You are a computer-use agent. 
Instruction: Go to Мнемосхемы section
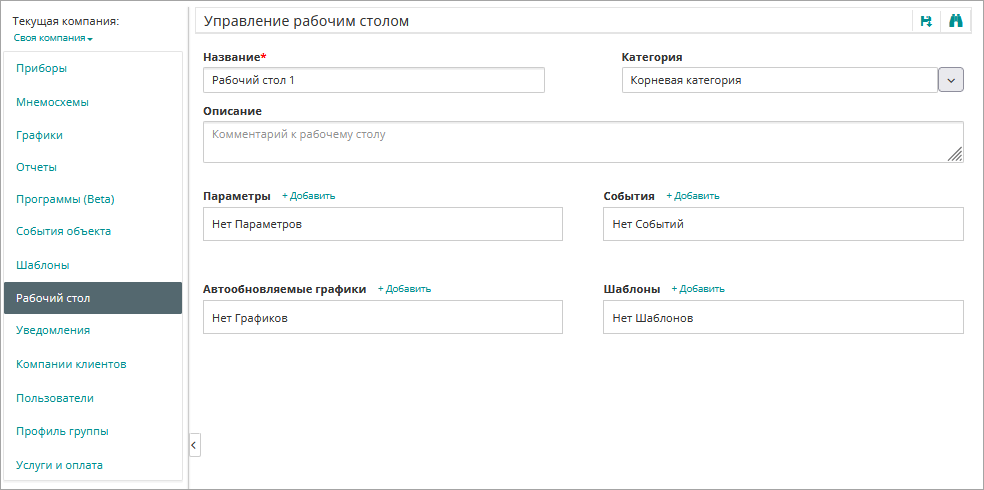pos(52,102)
